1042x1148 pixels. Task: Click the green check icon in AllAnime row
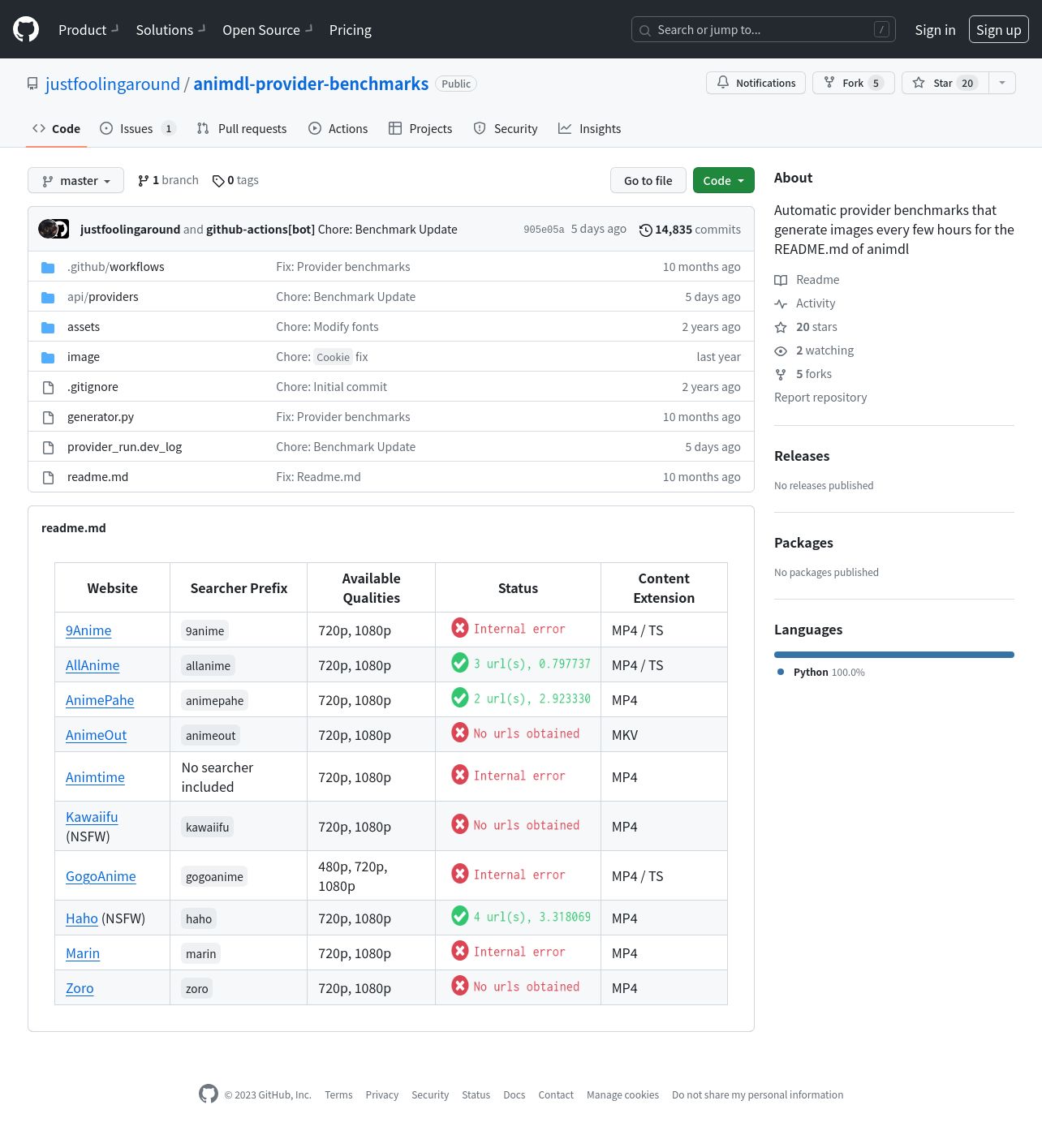460,663
